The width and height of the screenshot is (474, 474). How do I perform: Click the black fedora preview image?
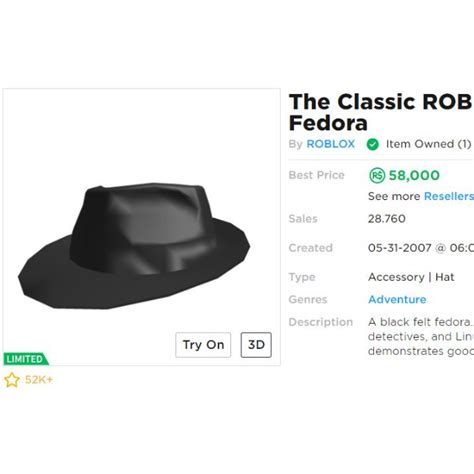134,245
